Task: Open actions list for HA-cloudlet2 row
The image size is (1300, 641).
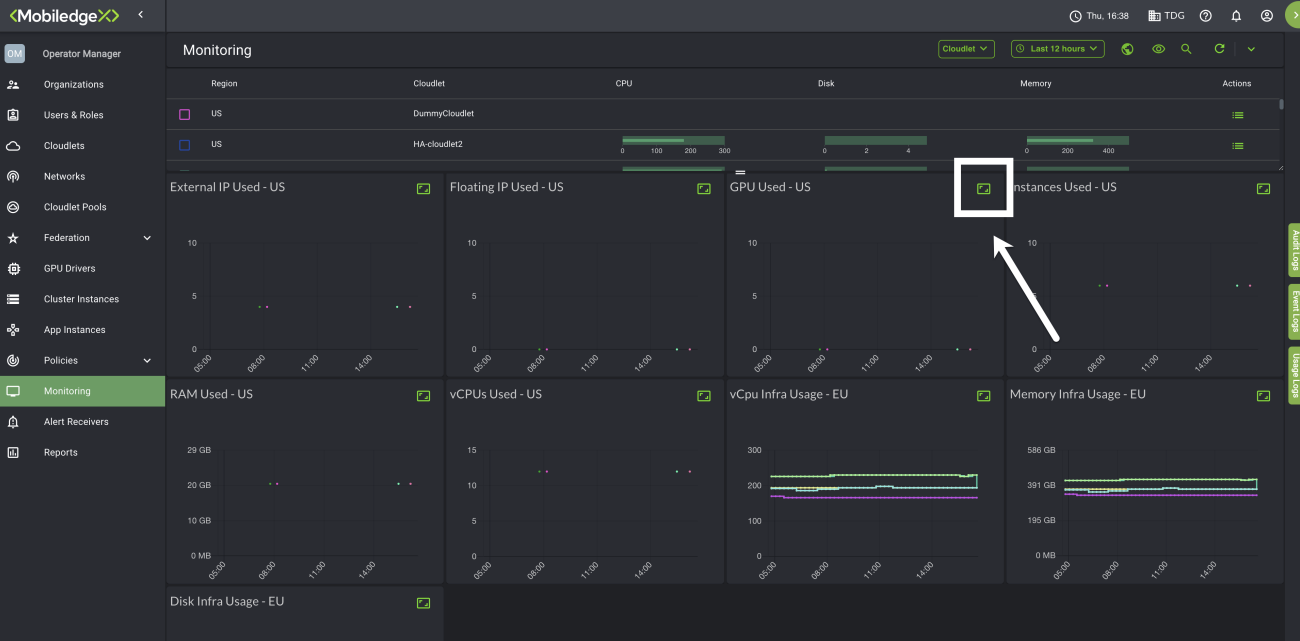Action: point(1238,145)
